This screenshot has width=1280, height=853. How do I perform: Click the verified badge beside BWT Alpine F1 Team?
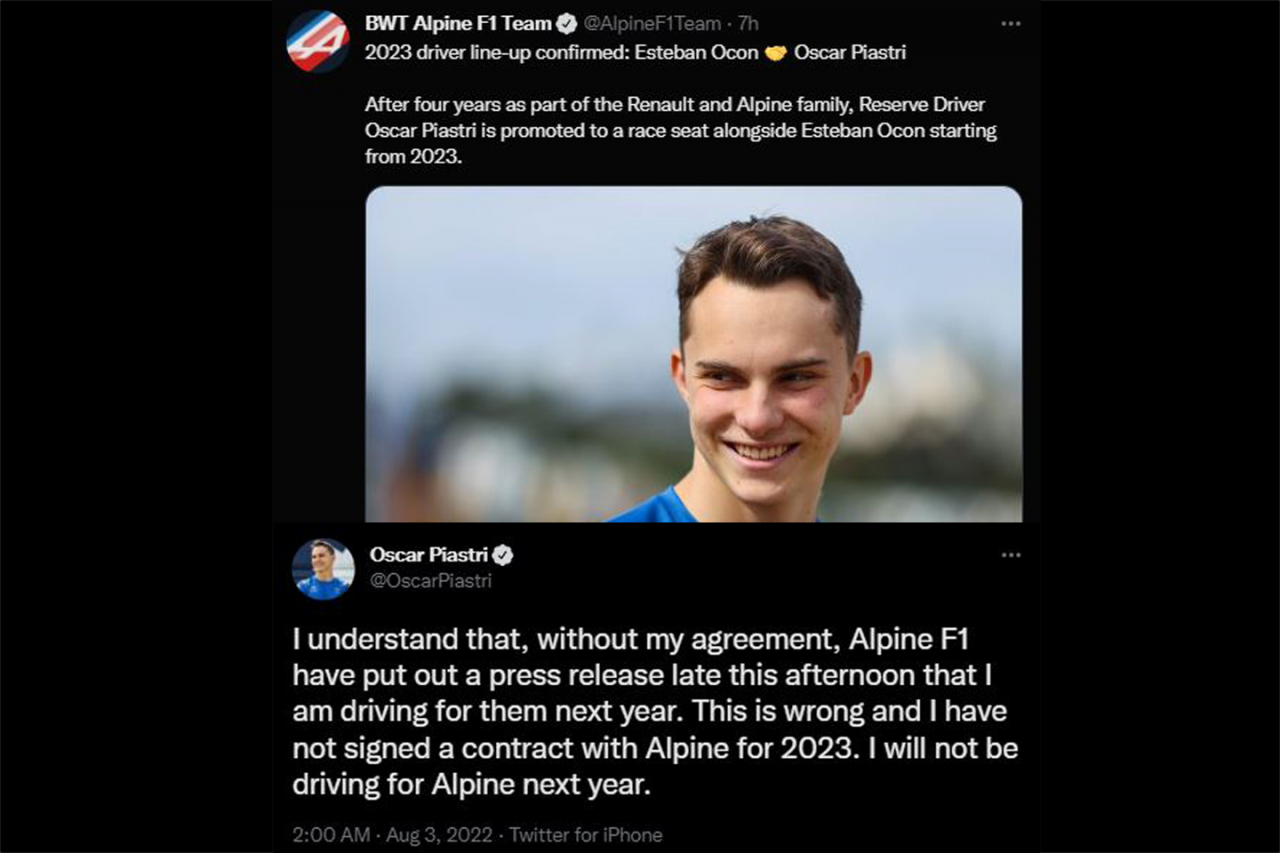pyautogui.click(x=567, y=24)
